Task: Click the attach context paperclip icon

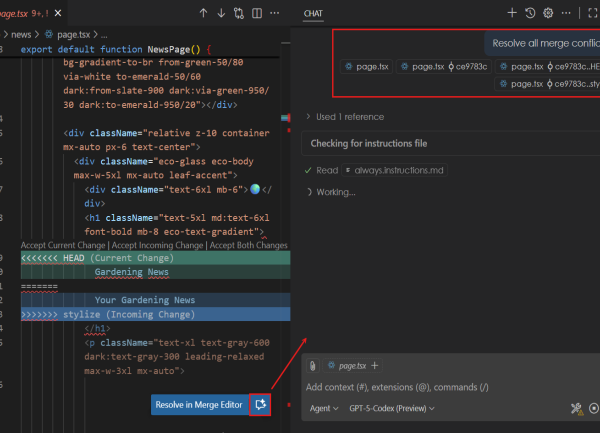Action: (313, 366)
